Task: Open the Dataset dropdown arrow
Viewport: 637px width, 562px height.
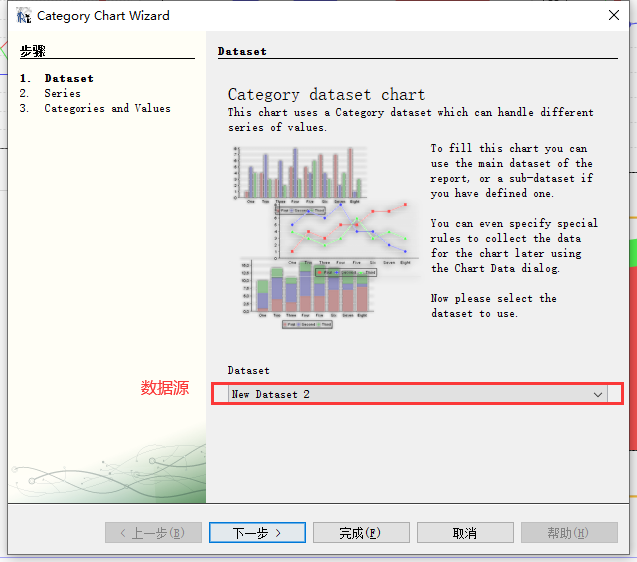Action: click(598, 394)
